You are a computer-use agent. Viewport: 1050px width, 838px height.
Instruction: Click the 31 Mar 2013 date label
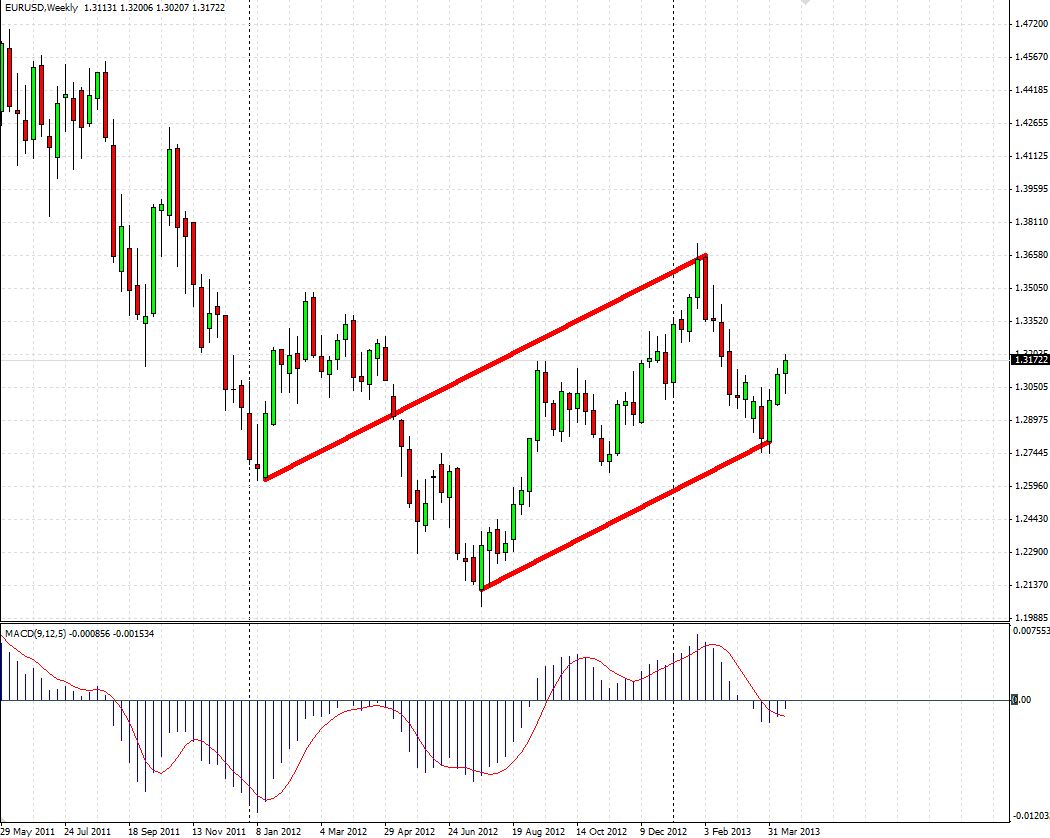click(794, 831)
